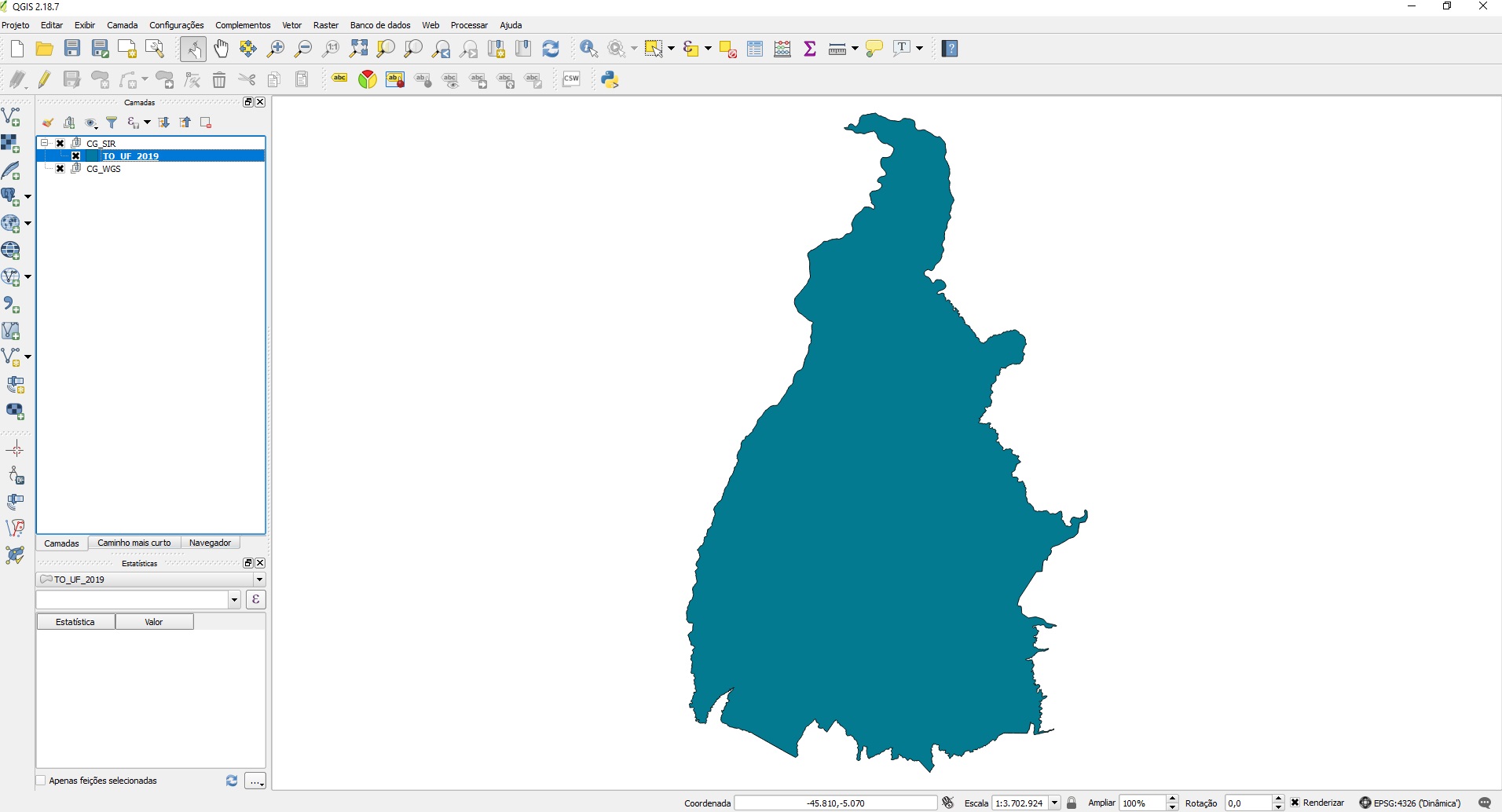Open the Vetor menu

click(292, 25)
